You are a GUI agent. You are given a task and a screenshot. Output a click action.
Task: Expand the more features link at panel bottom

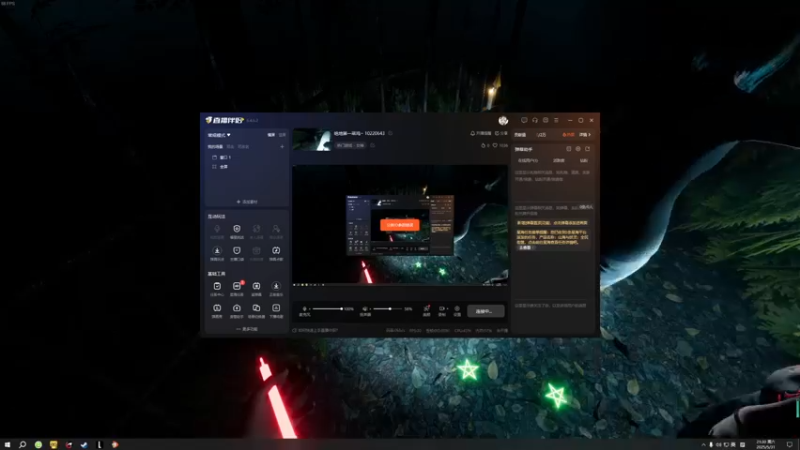(247, 329)
